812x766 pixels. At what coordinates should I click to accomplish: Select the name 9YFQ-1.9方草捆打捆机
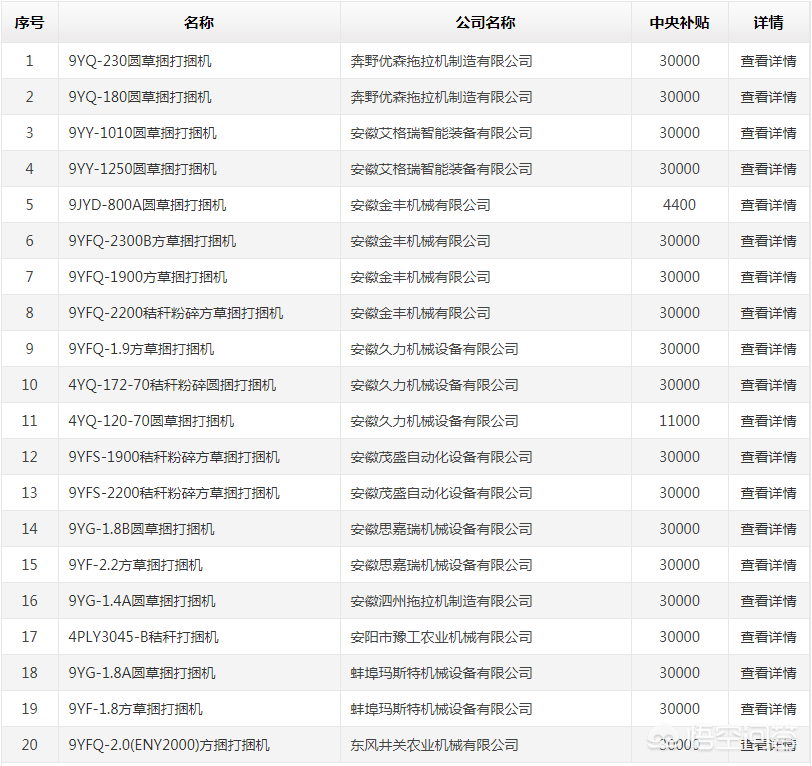point(141,349)
